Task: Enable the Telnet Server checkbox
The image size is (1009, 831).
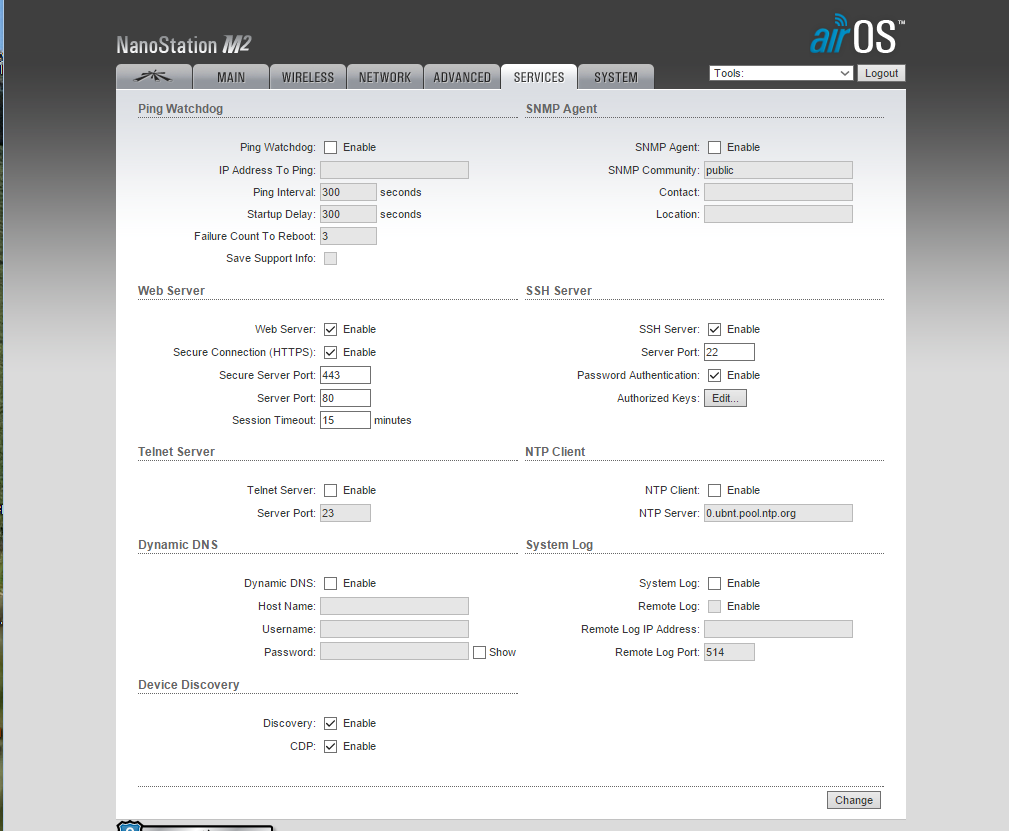Action: 331,490
